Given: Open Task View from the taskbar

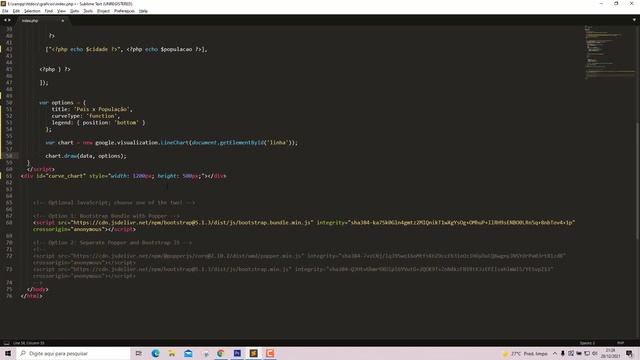Looking at the screenshot, I should [139, 353].
